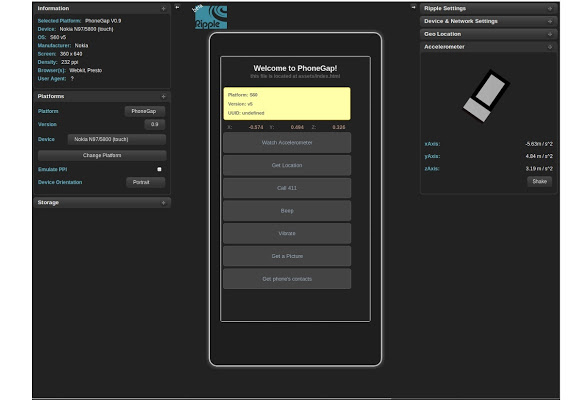This screenshot has height=400, width=582.
Task: Collapse the left panel with arrow icon
Action: pos(177,7)
